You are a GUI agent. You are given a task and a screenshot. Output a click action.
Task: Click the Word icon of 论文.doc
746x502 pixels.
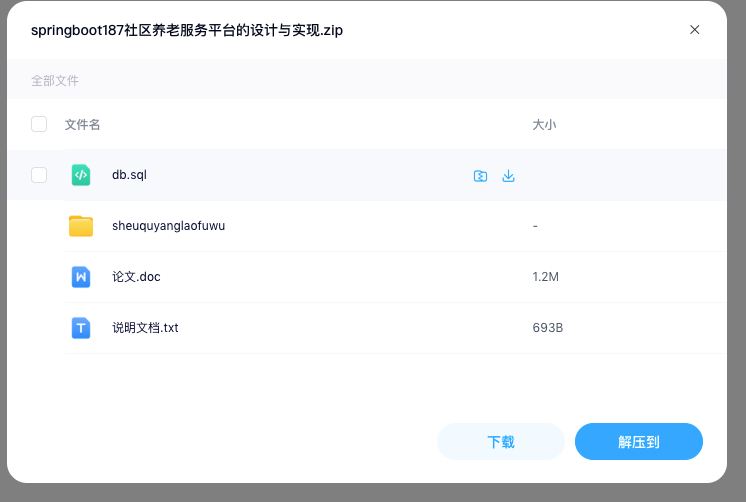click(x=81, y=276)
